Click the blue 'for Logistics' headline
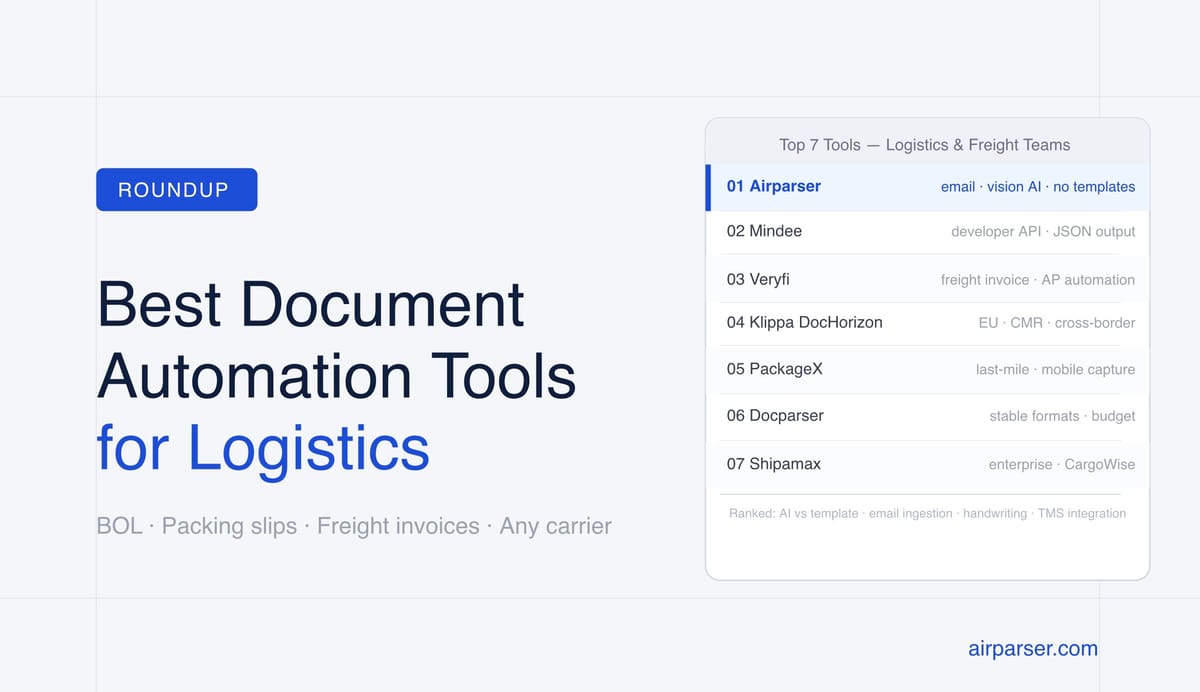Image resolution: width=1200 pixels, height=692 pixels. (263, 448)
